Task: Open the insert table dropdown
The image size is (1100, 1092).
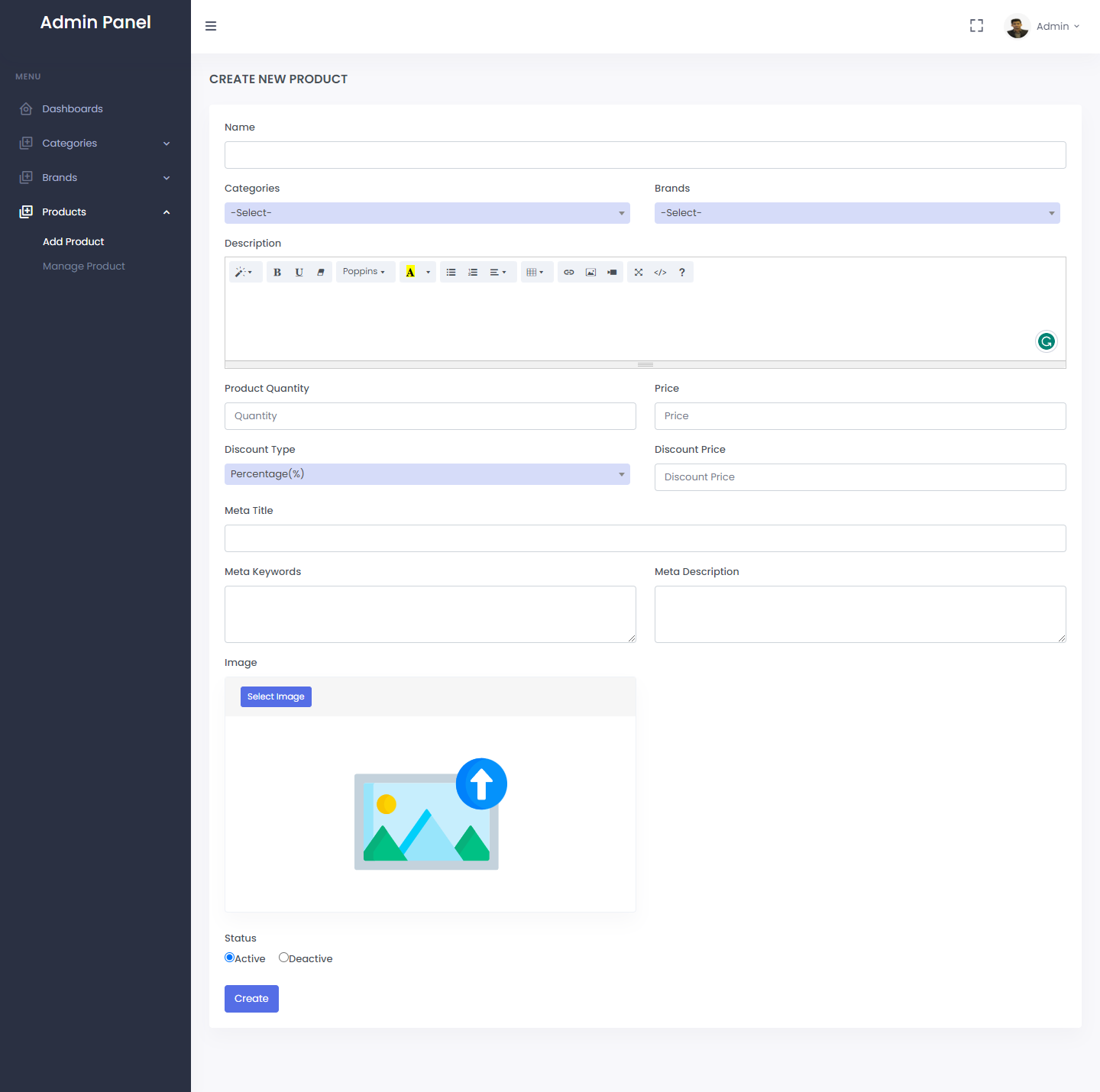Action: (535, 272)
